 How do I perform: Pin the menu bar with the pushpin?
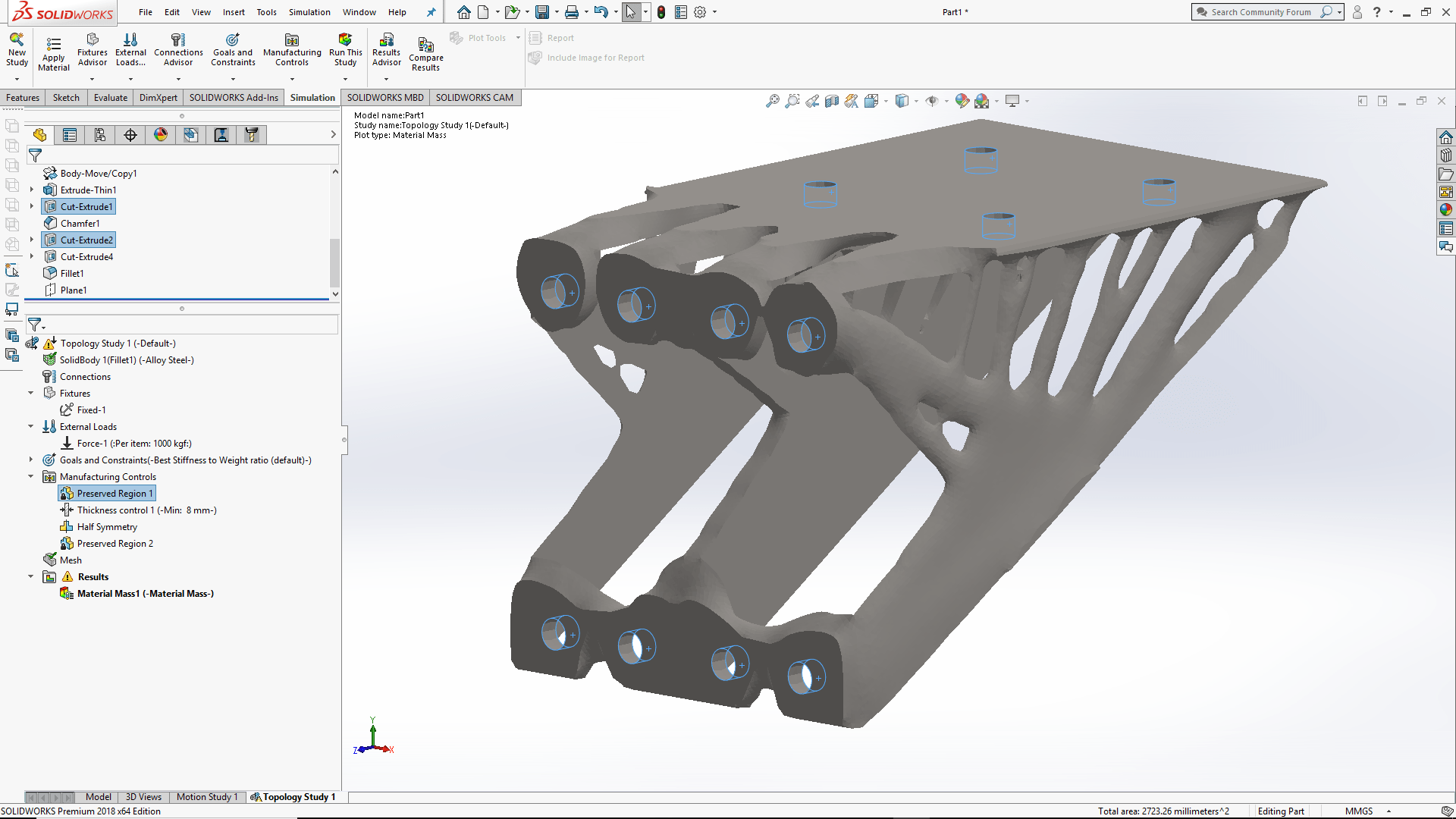[x=431, y=12]
